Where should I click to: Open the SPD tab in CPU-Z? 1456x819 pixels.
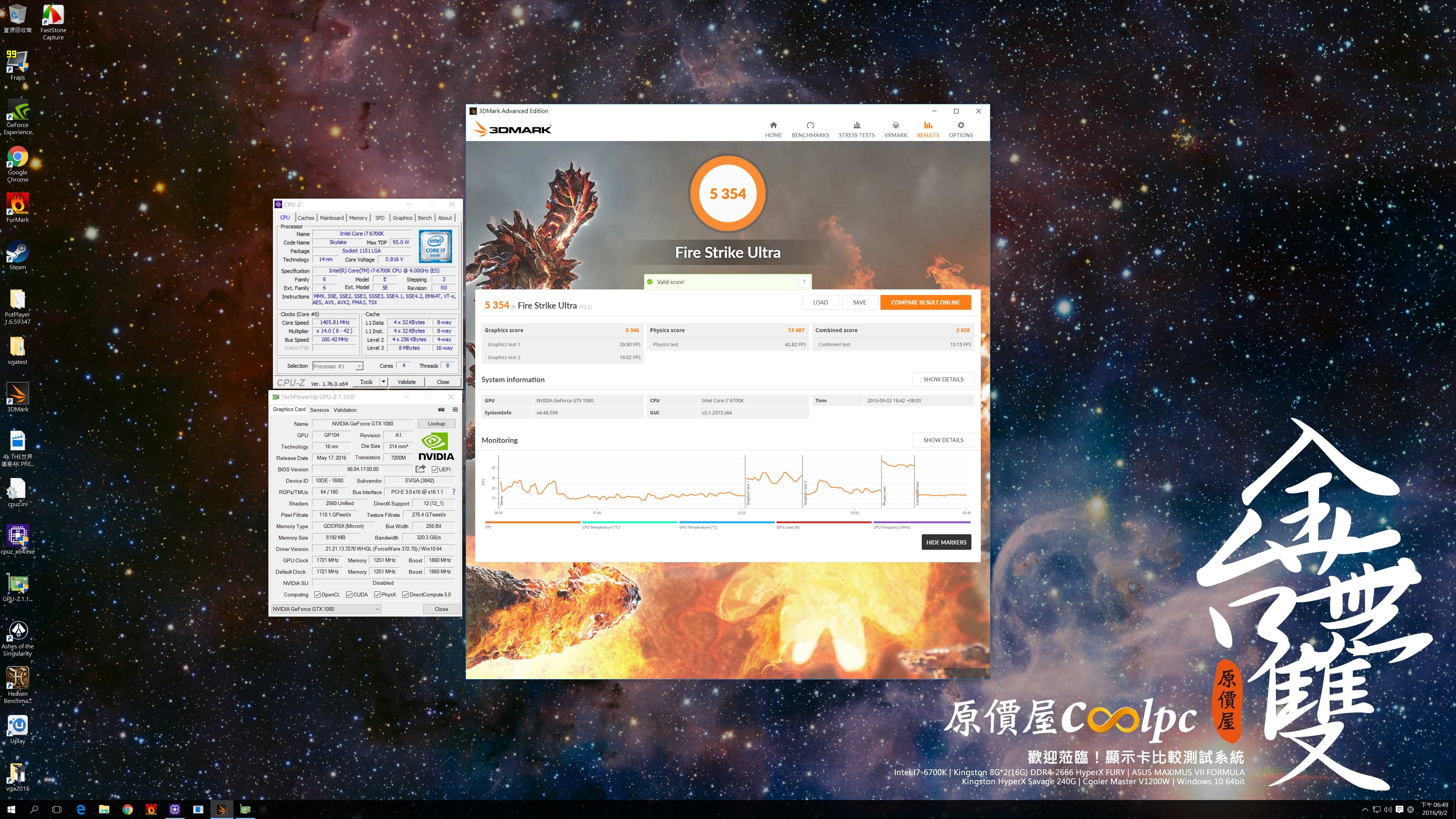[380, 218]
